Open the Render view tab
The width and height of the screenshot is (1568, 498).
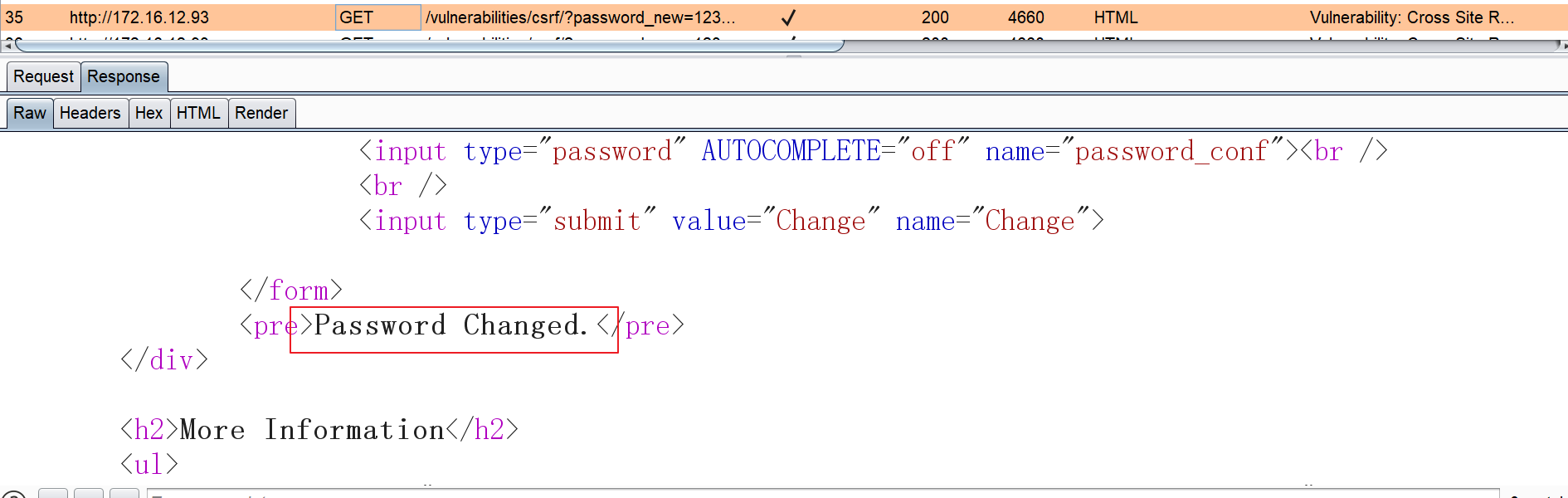[261, 113]
